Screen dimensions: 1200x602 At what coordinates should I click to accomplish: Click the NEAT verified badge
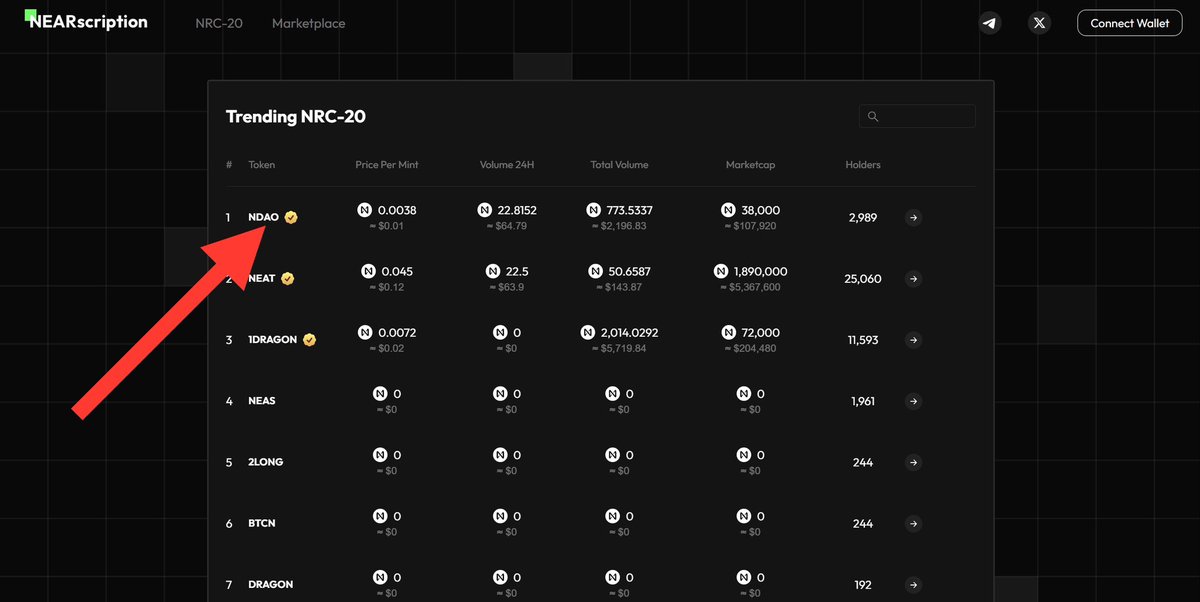point(287,279)
